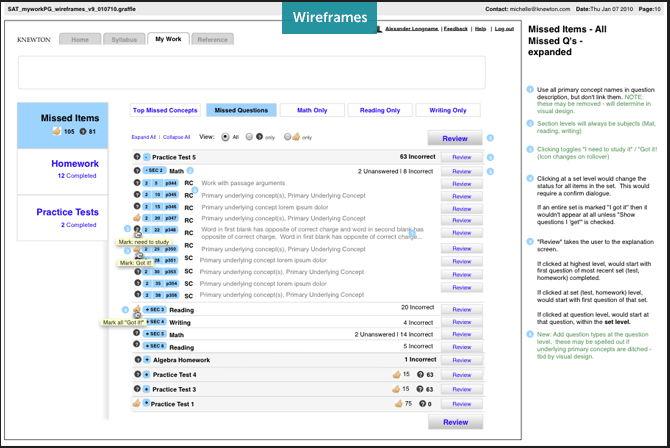Click the user profile icon beside Alexander Longname
The width and height of the screenshot is (670, 448).
(x=381, y=29)
